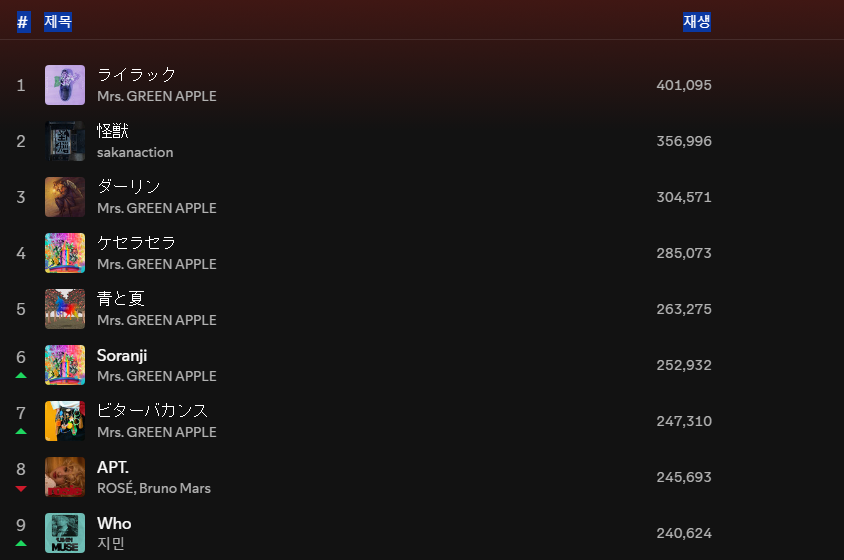This screenshot has height=560, width=844.
Task: Click the green up arrow under rank 7
Action: click(x=21, y=431)
